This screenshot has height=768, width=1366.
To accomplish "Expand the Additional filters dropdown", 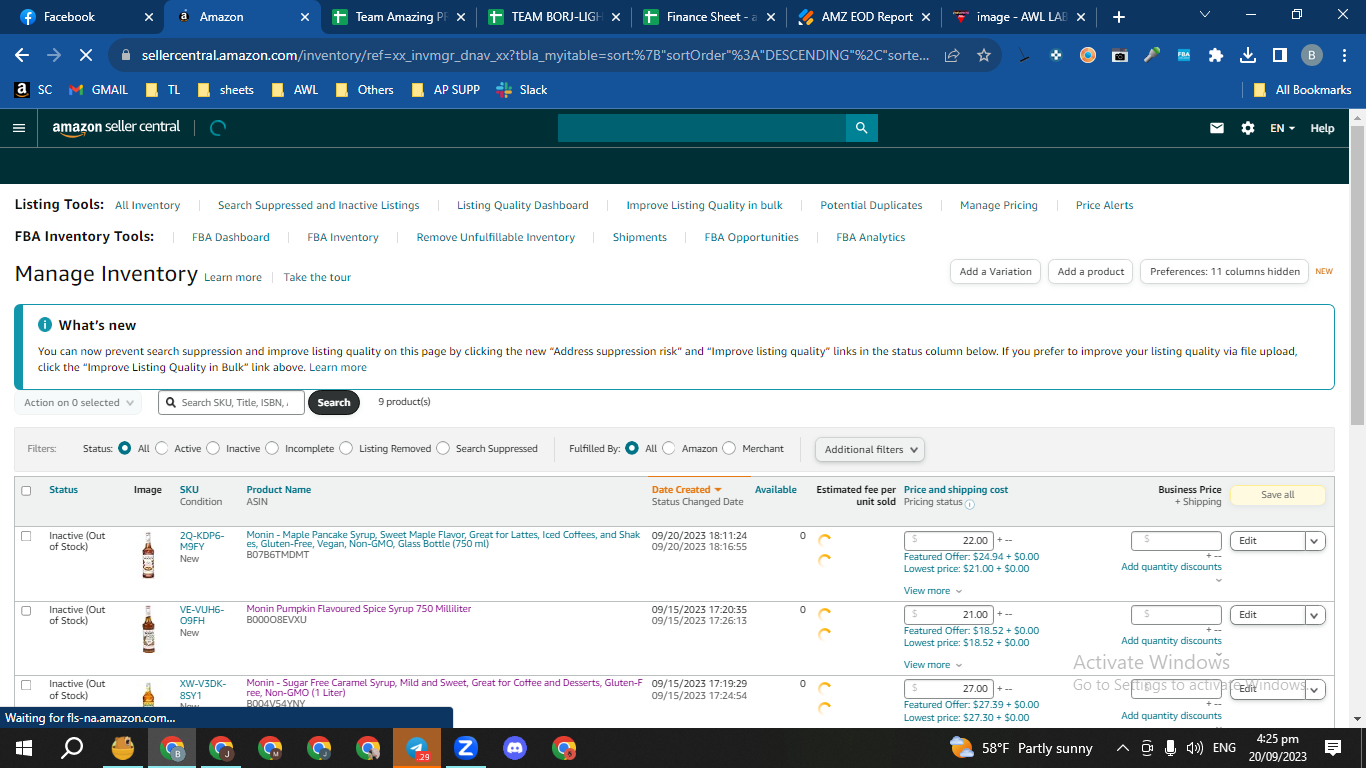I will click(x=870, y=449).
